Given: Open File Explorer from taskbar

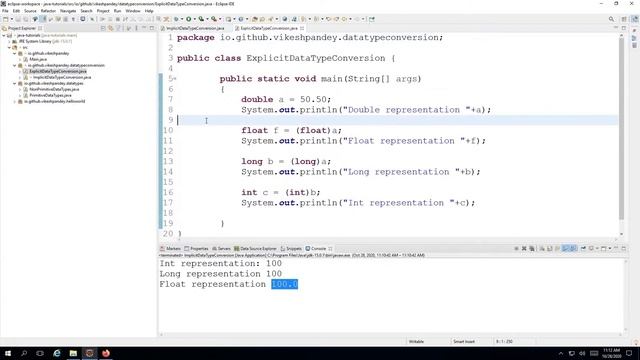Looking at the screenshot, I should tap(73, 353).
